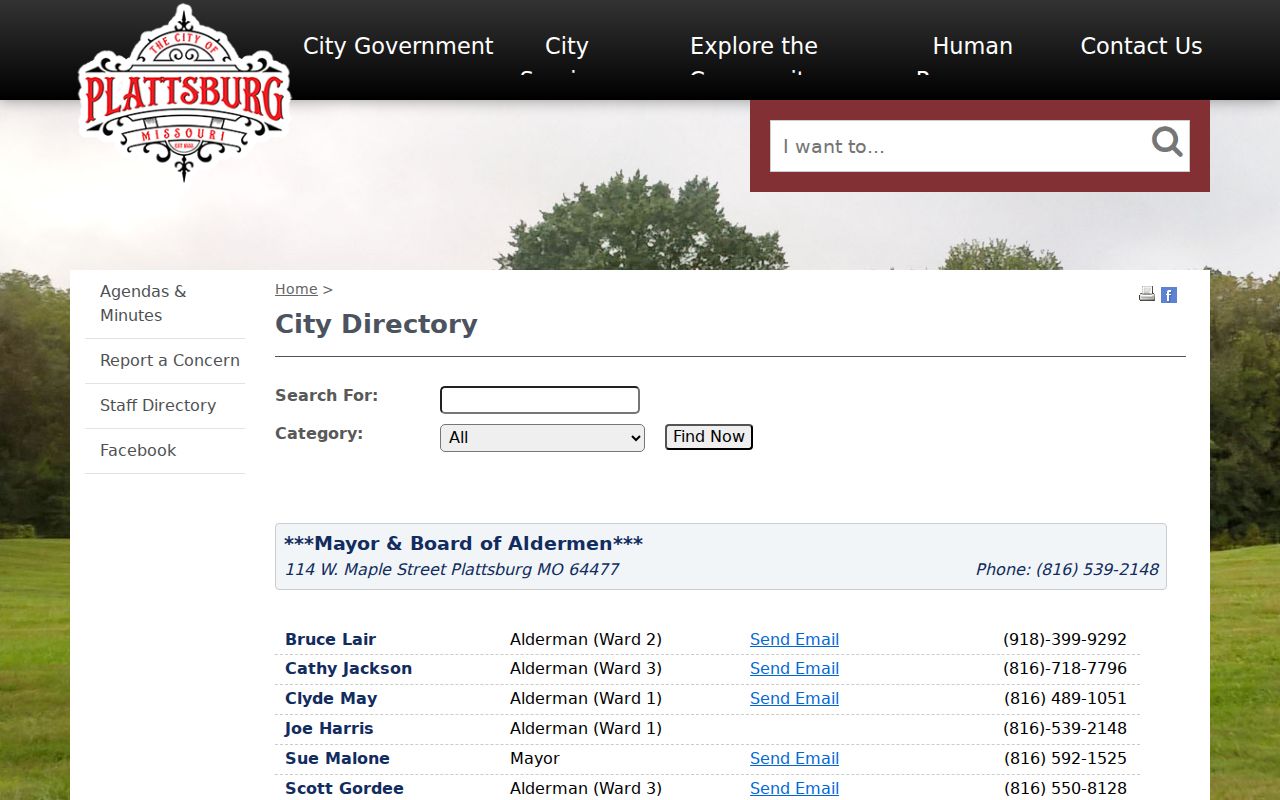Open Explore the Community menu
This screenshot has height=800, width=1280.
click(754, 60)
